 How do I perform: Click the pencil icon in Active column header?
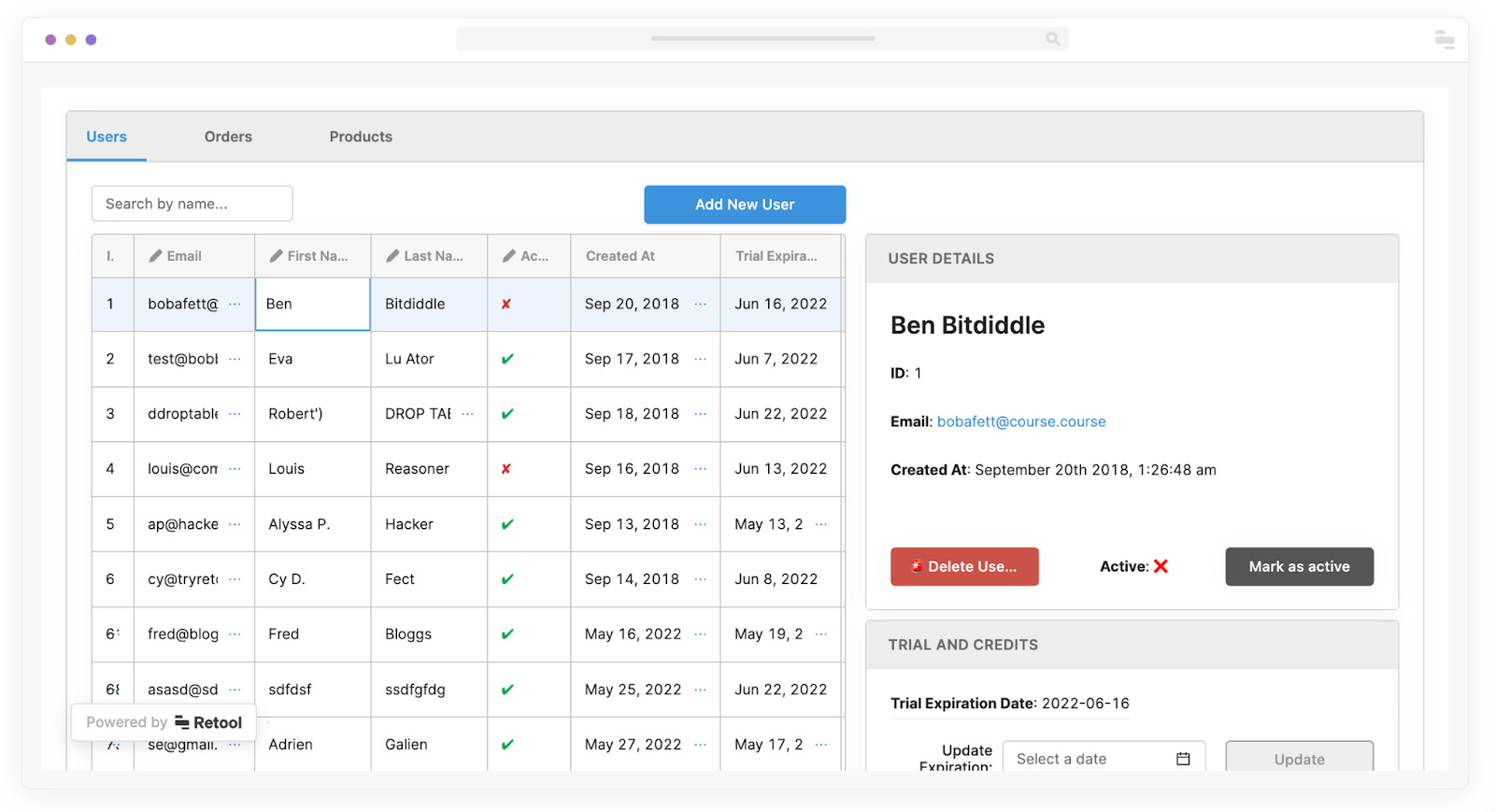pos(509,256)
